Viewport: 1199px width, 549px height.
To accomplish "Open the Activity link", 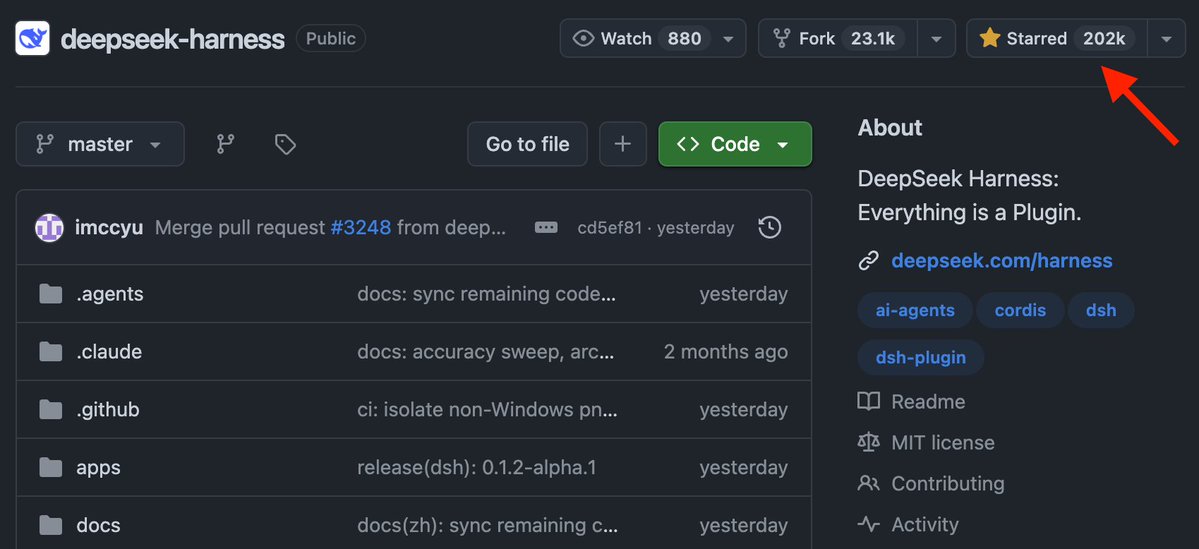I will (924, 525).
